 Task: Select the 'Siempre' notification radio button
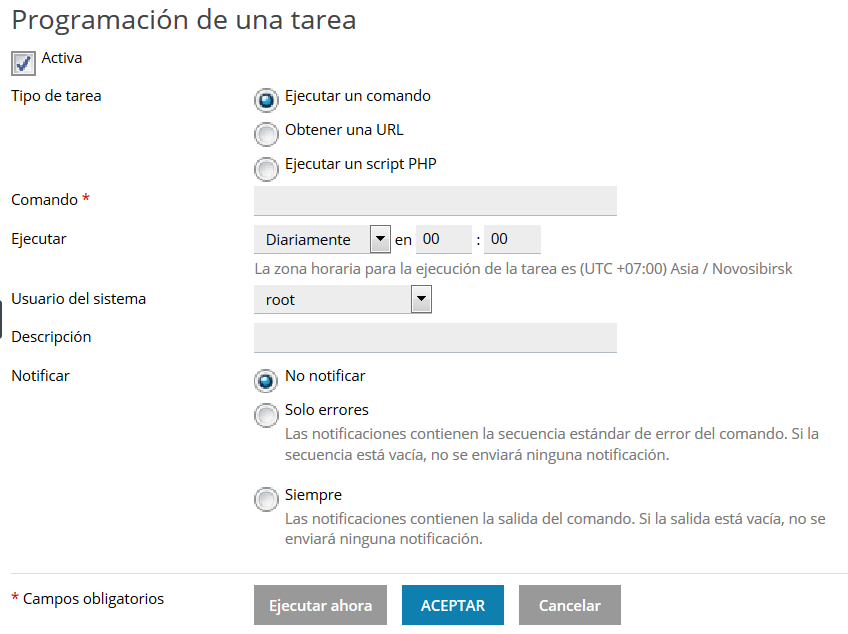tap(266, 499)
